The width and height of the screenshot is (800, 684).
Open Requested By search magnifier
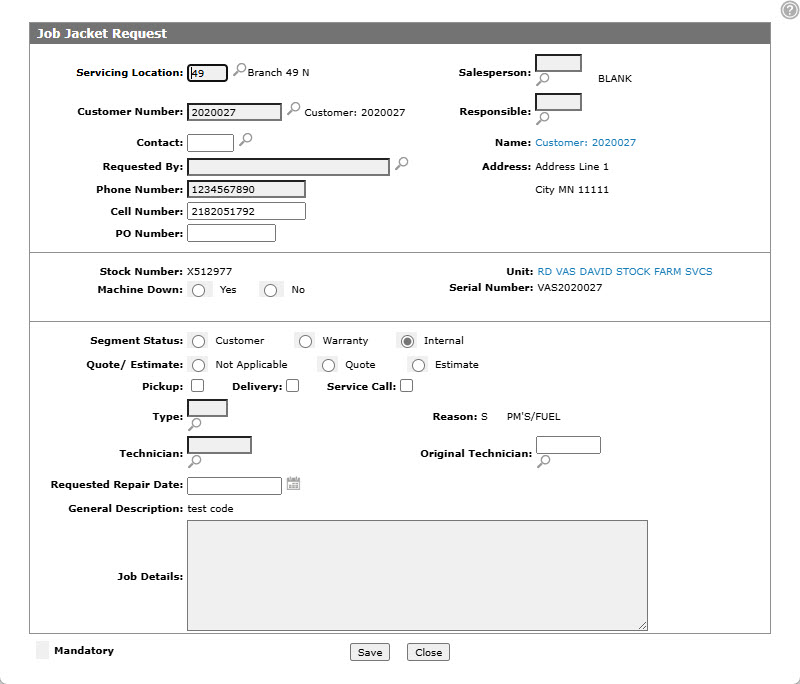402,163
